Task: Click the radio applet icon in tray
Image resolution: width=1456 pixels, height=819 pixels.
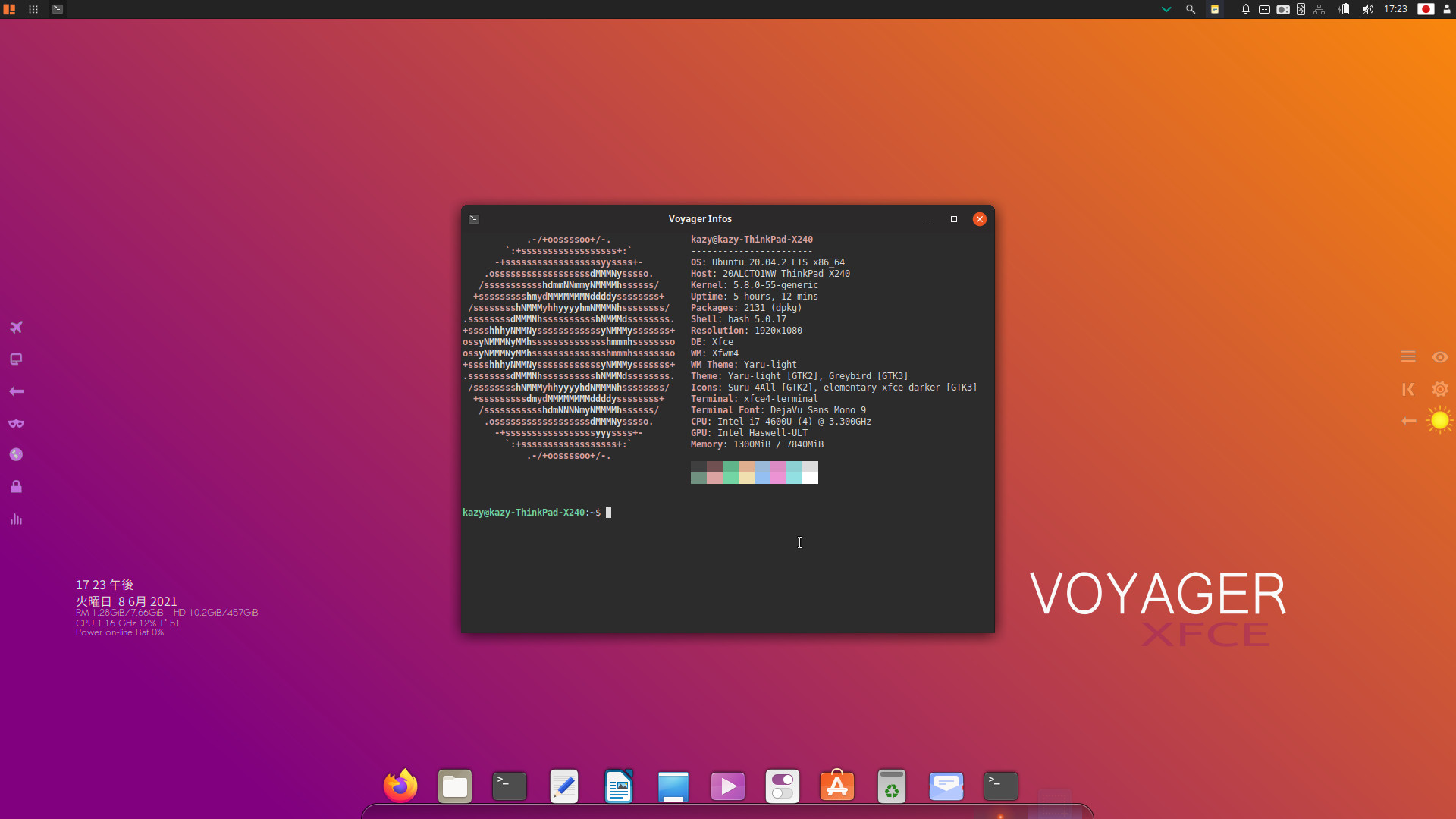Action: click(x=1283, y=9)
